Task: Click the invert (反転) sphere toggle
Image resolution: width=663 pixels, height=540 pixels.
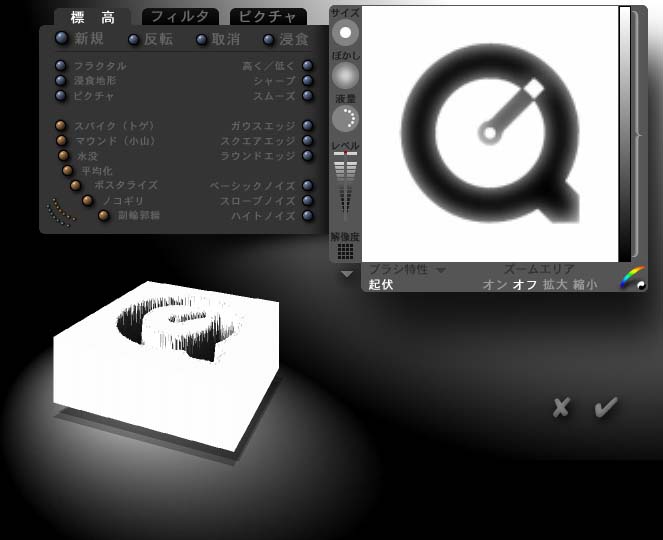Action: point(134,40)
